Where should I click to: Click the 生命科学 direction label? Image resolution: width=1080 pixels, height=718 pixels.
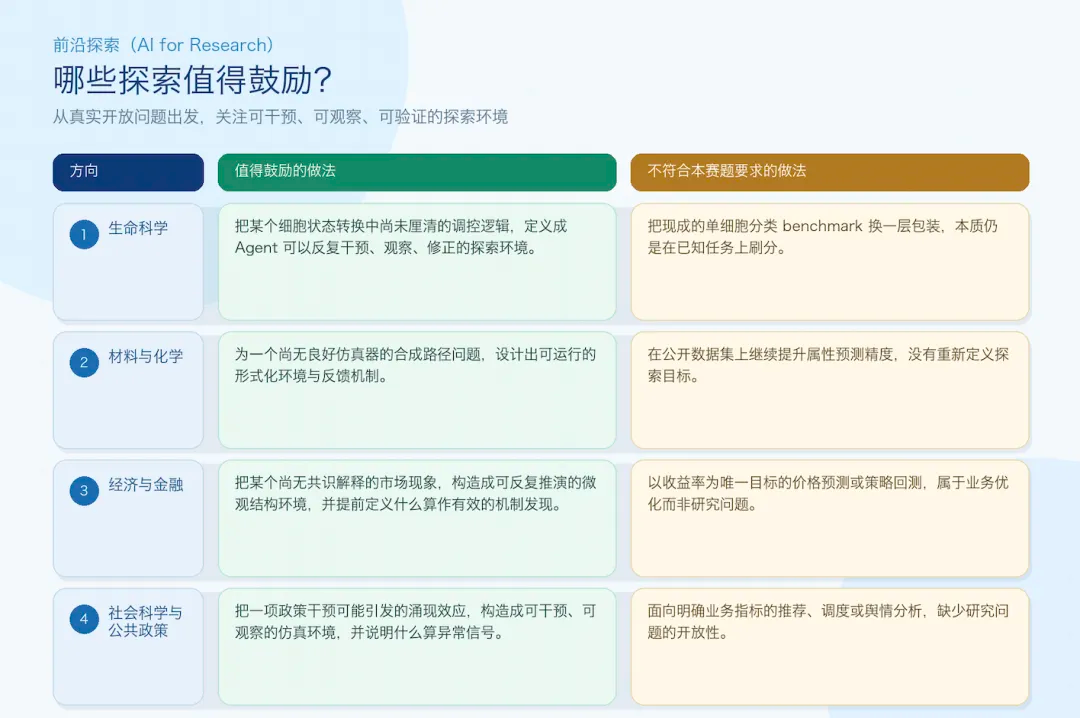(138, 228)
